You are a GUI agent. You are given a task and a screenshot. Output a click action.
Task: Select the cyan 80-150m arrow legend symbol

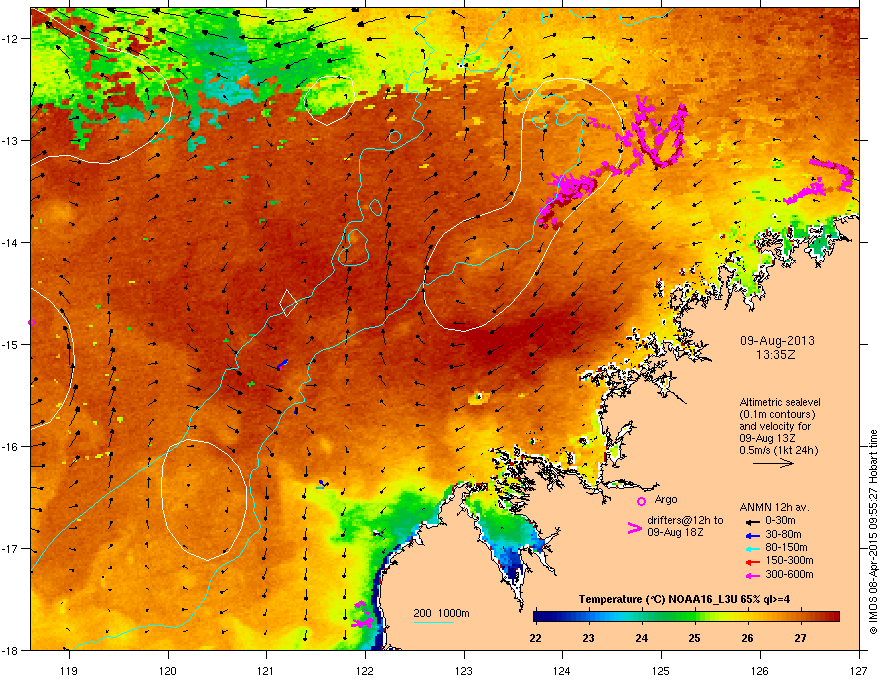(751, 548)
